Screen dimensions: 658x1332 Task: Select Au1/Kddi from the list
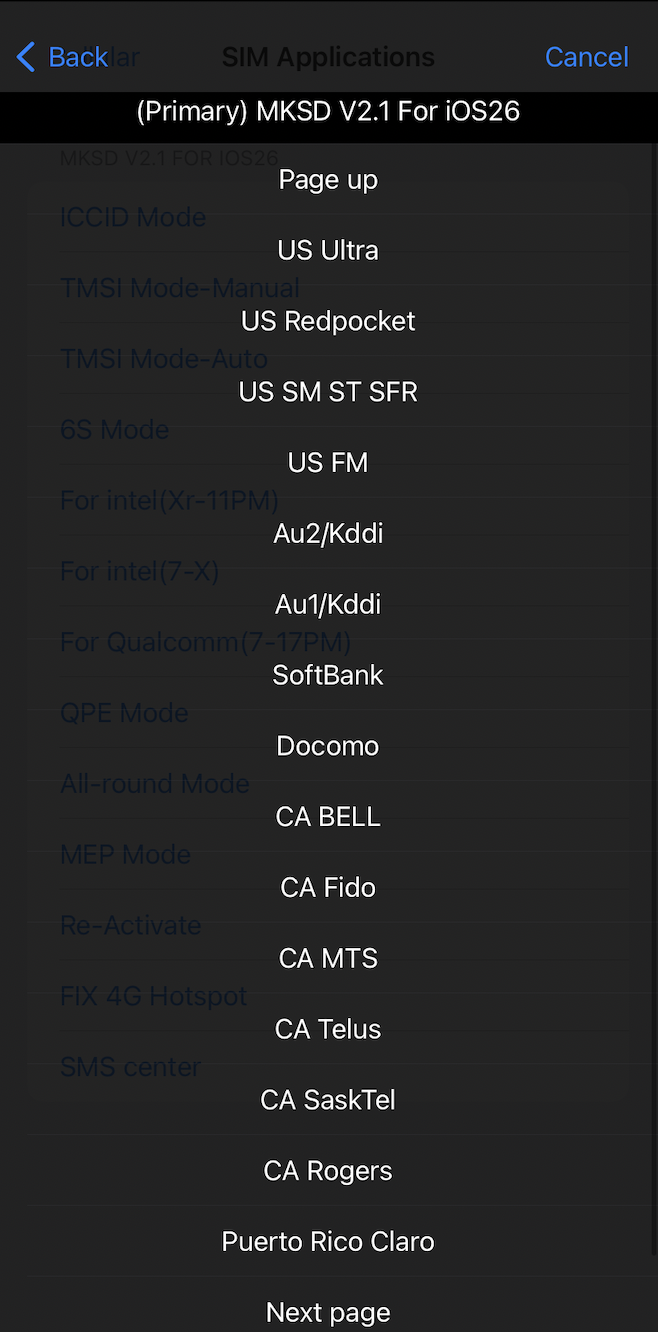pos(328,605)
